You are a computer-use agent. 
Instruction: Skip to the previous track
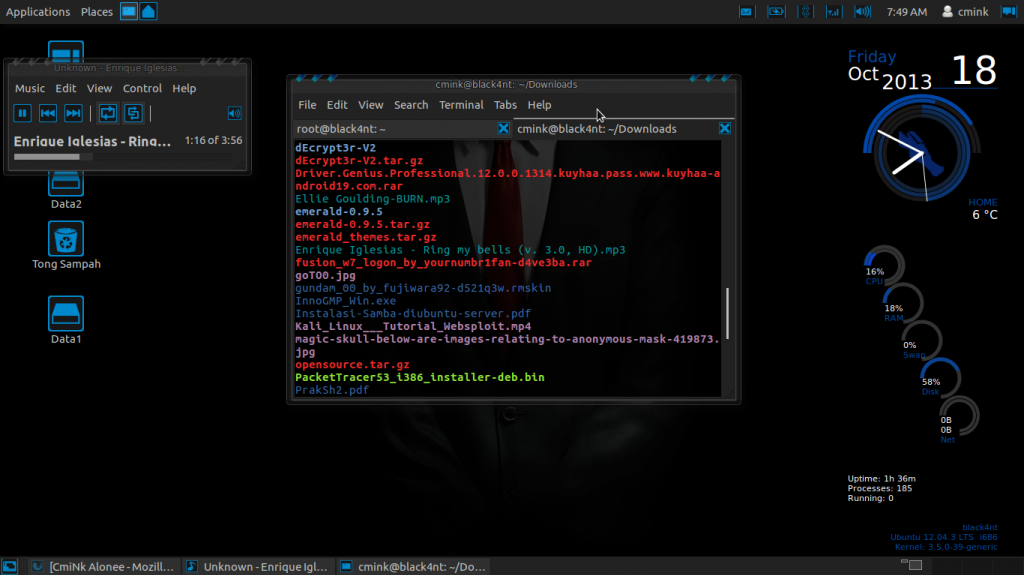point(47,113)
